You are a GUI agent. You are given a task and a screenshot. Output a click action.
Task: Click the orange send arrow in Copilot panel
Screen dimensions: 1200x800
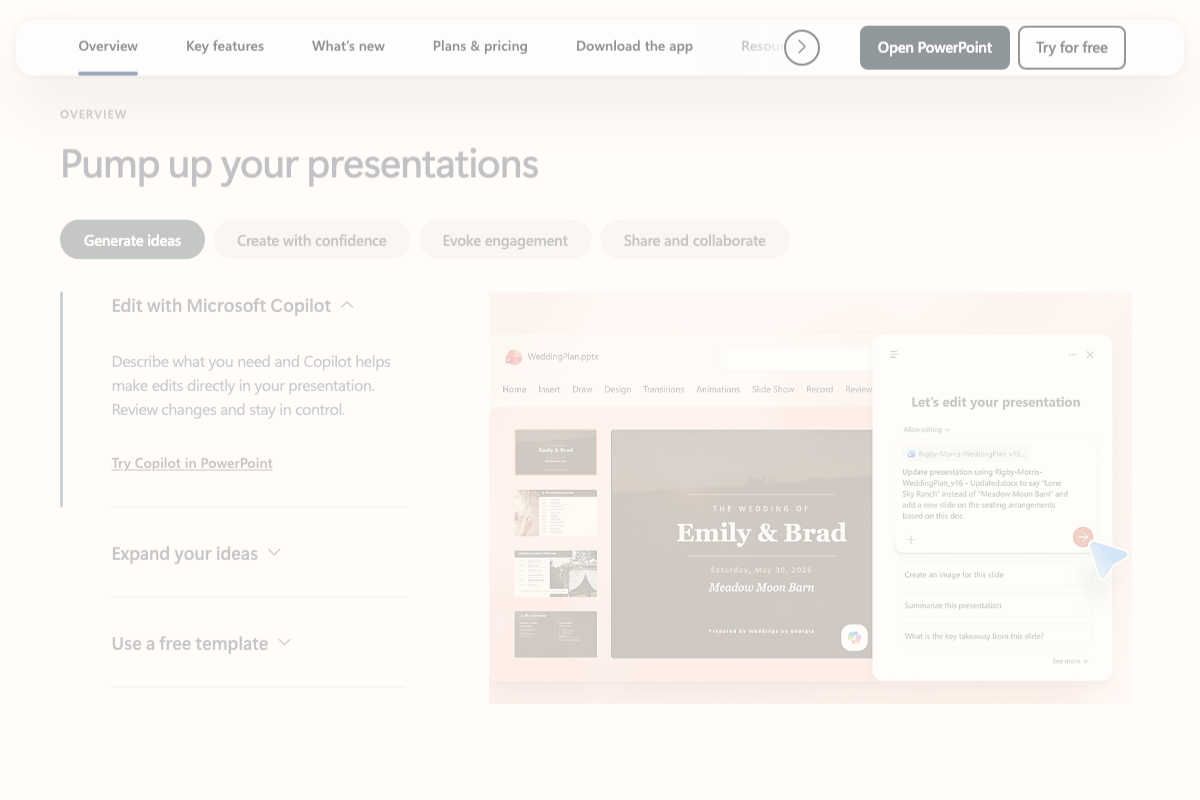click(x=1082, y=538)
